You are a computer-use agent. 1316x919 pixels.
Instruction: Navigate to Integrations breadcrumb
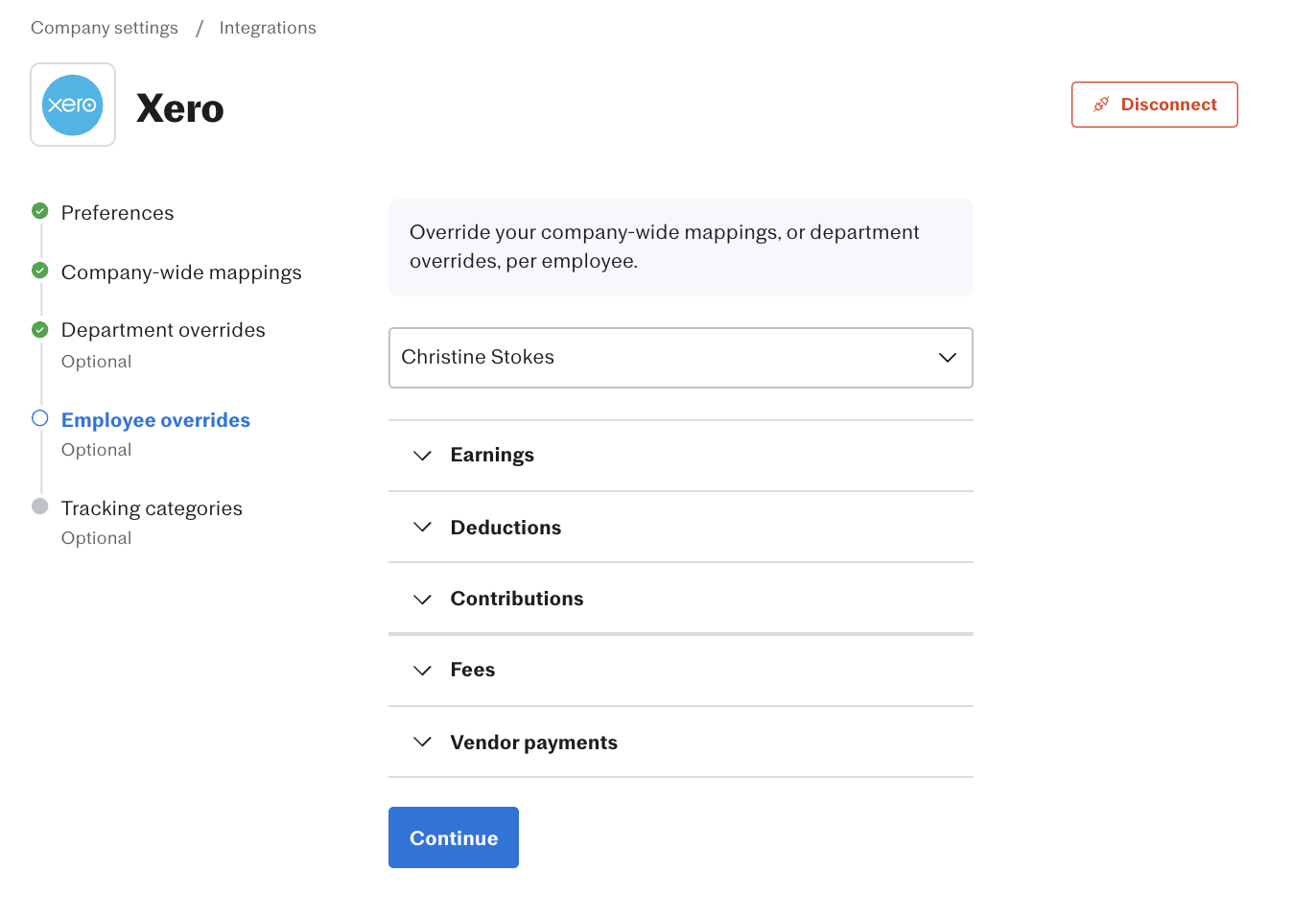[268, 28]
